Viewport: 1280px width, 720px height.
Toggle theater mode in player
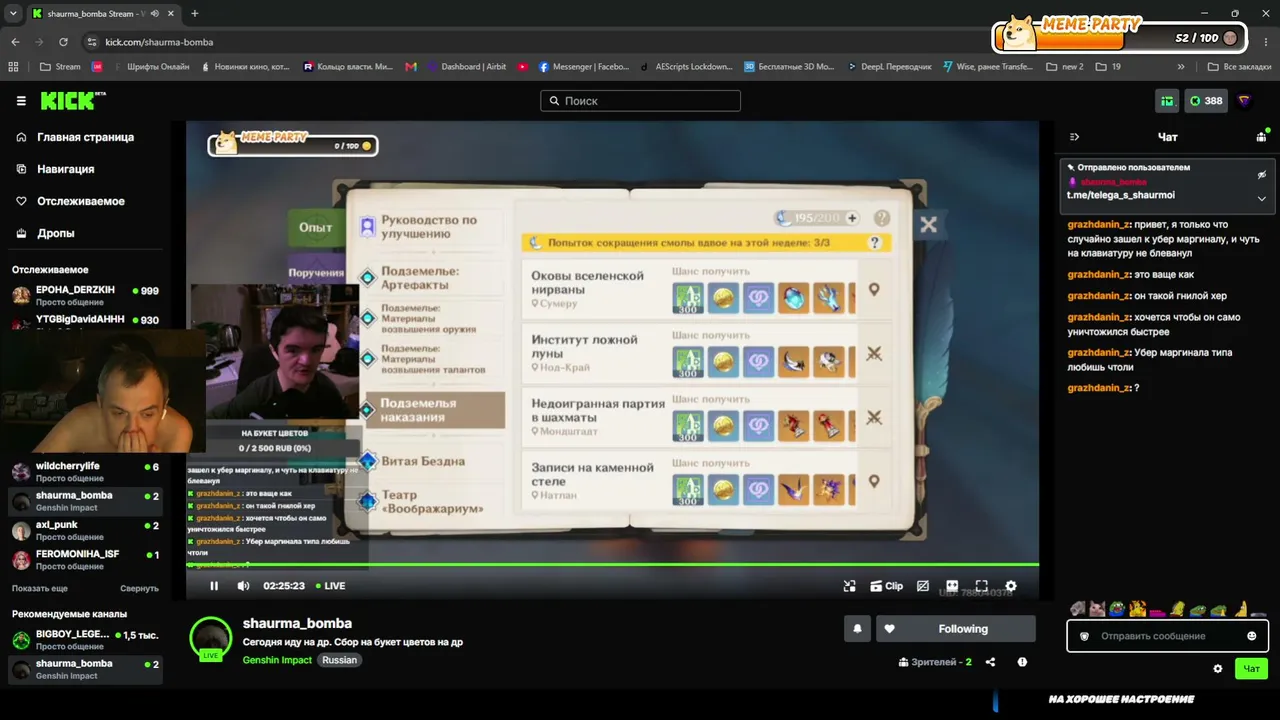[x=952, y=586]
